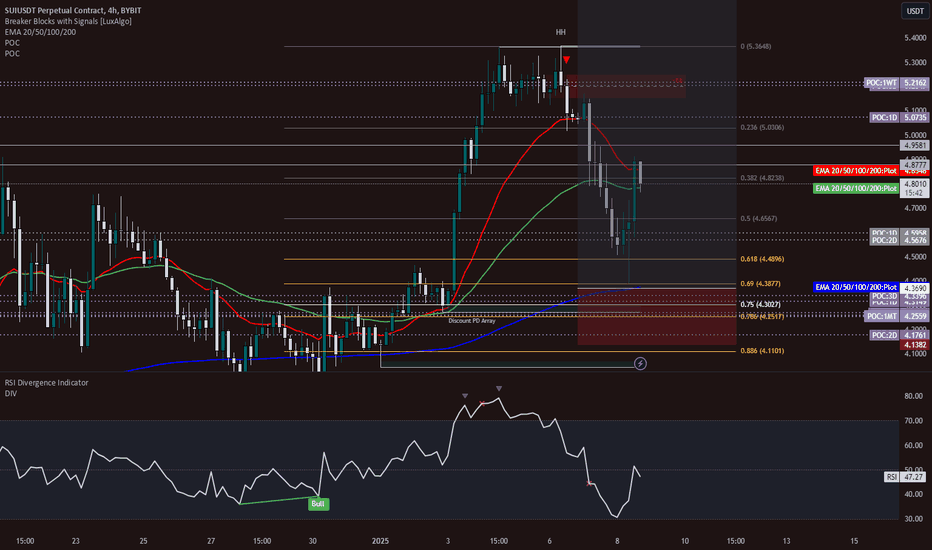This screenshot has width=932, height=550.
Task: Click the 23 date on time axis
Action: coord(75,541)
